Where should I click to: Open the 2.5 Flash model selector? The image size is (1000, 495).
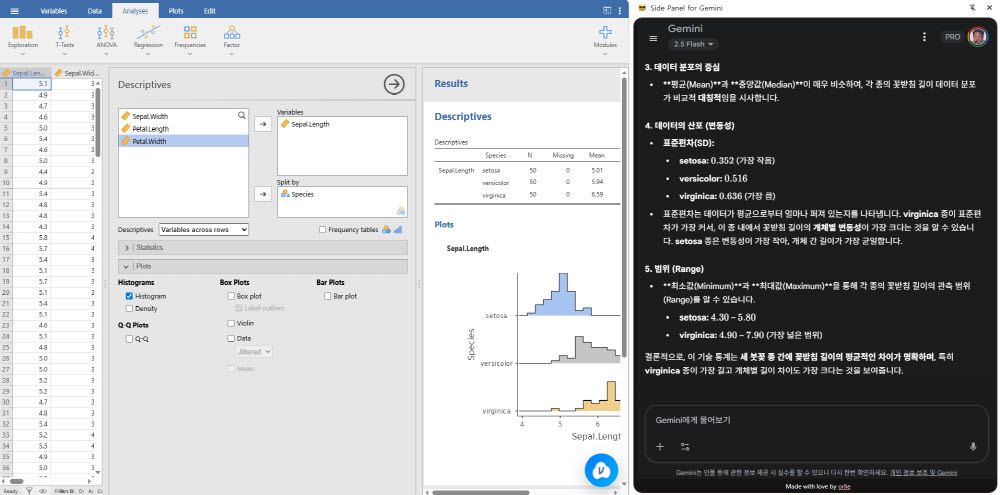pos(696,44)
